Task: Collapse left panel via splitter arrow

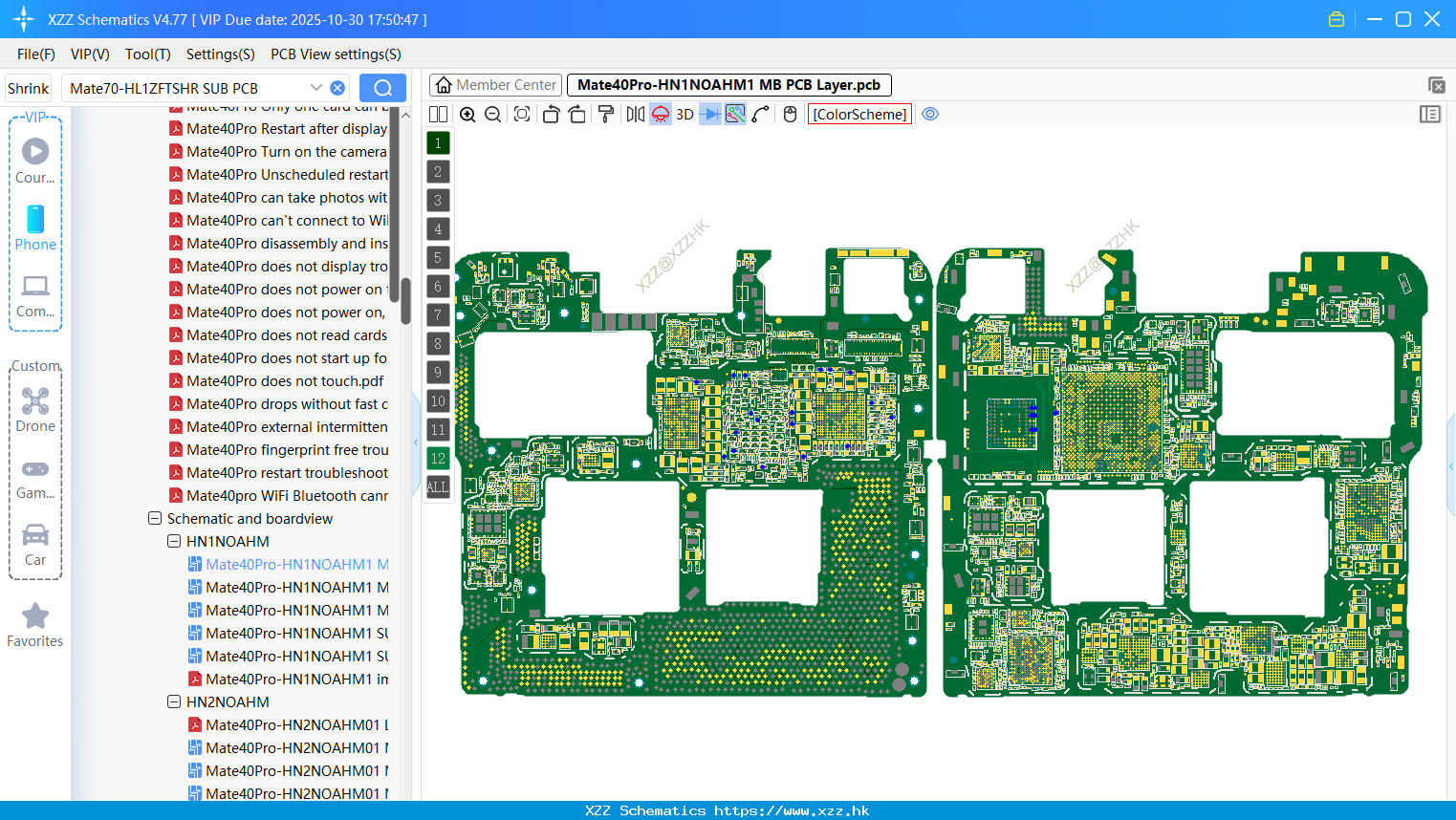Action: tap(416, 442)
